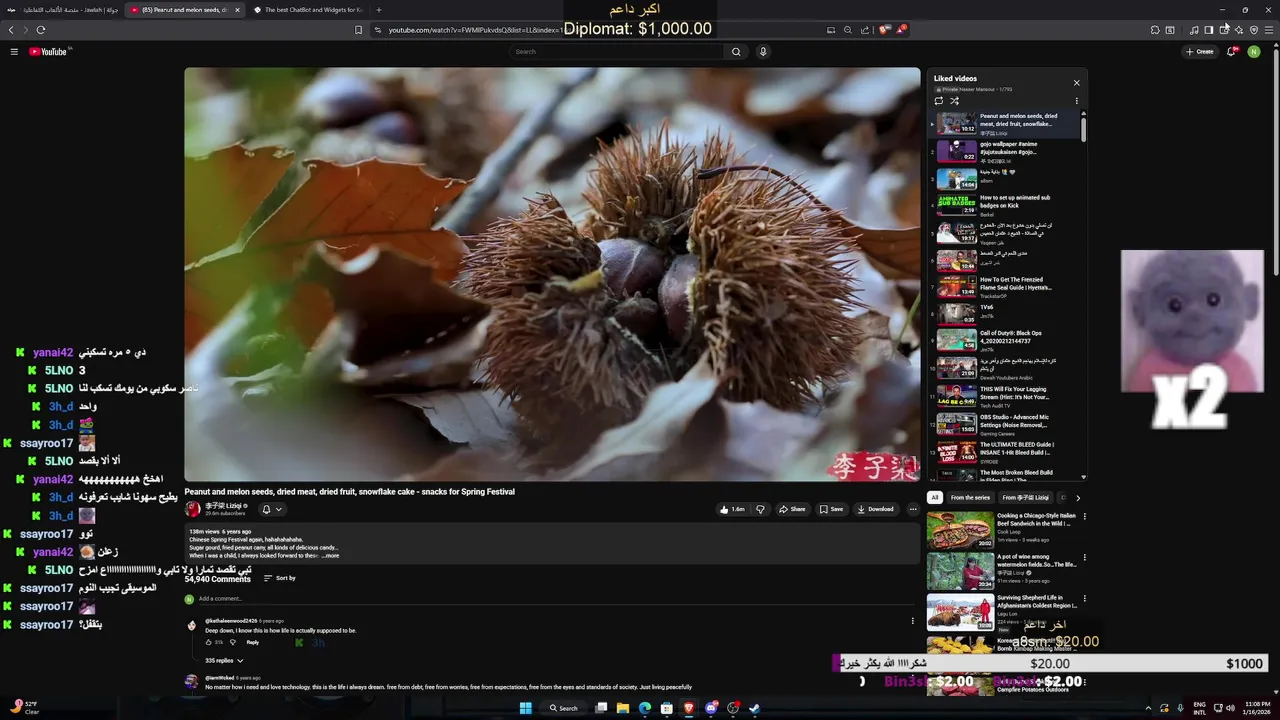The image size is (1280, 720).
Task: Open the comments Sort by menu
Action: coord(280,578)
